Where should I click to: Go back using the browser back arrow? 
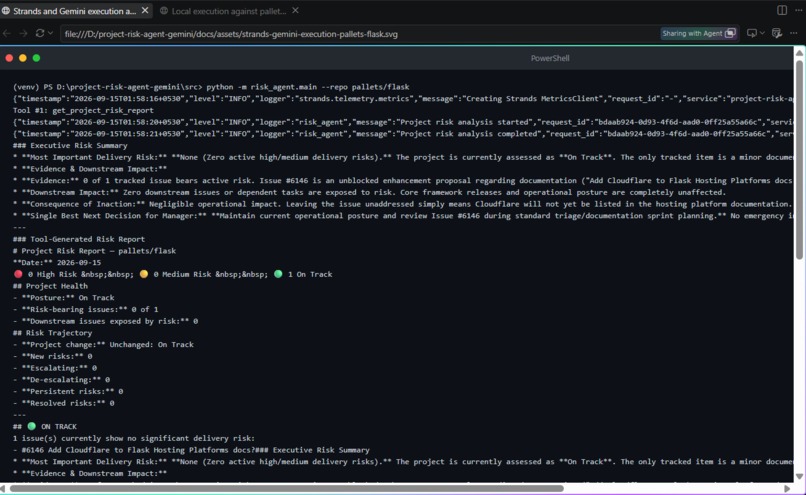(x=7, y=33)
